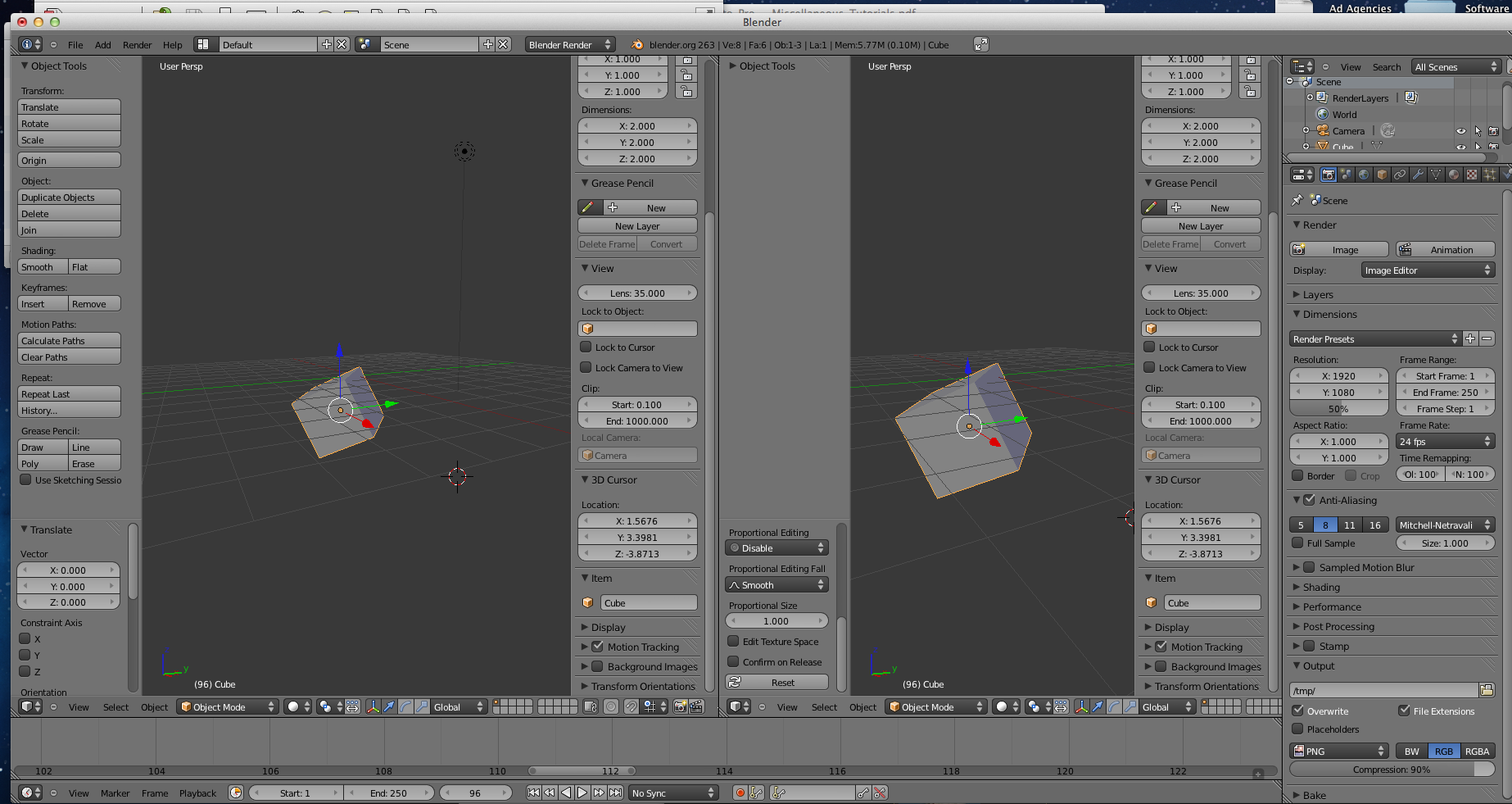Open the Render menu in the top bar

pyautogui.click(x=138, y=45)
